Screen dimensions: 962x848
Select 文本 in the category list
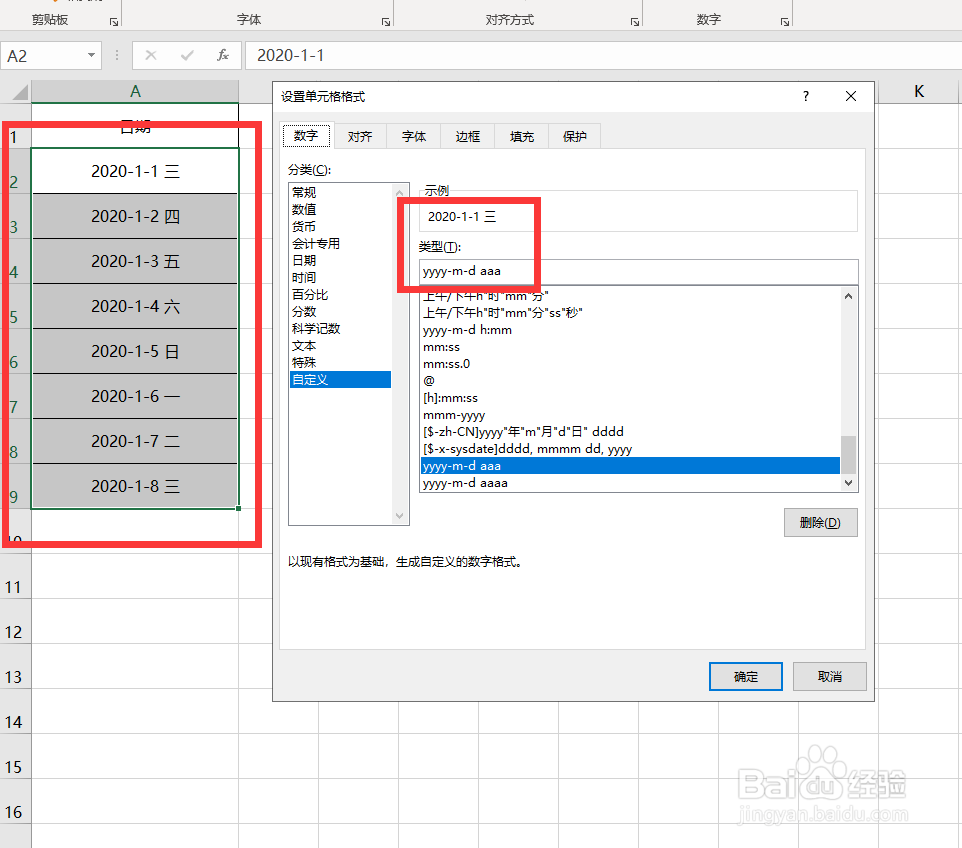341,345
